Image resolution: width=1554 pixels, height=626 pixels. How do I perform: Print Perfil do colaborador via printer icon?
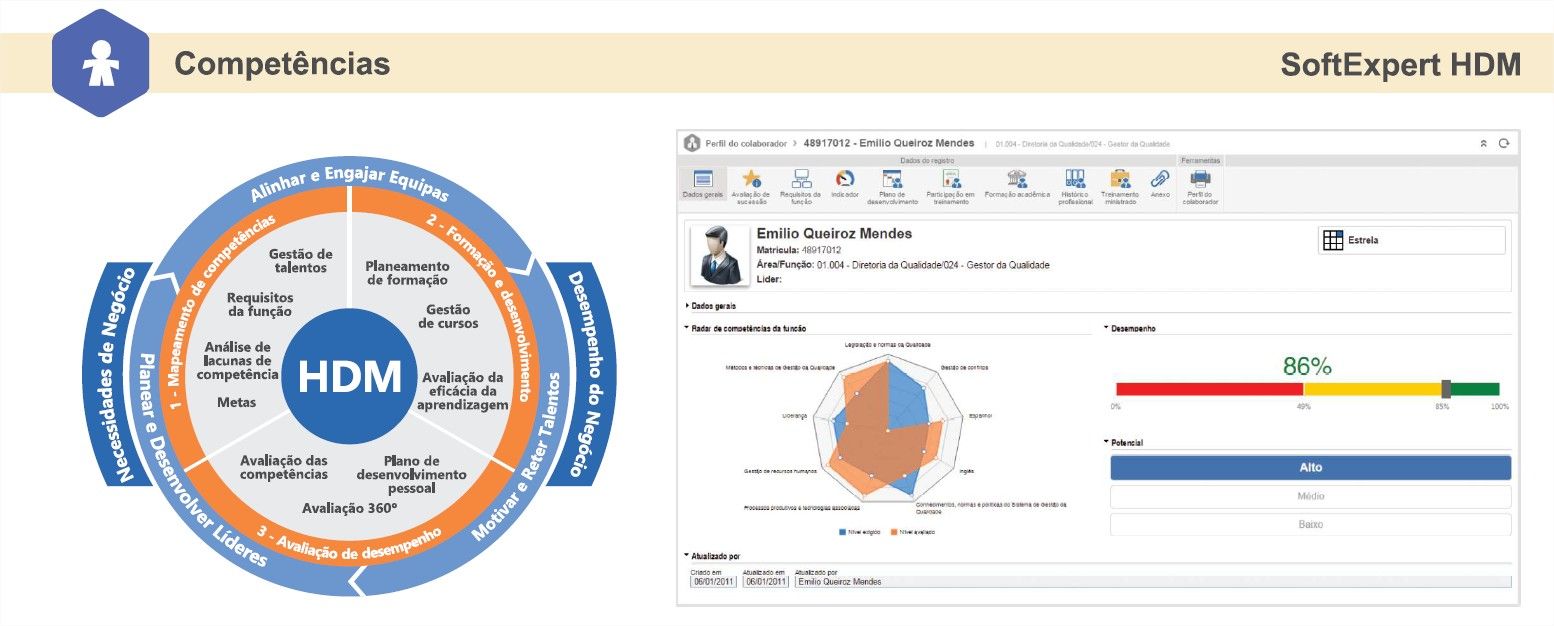tap(1200, 179)
